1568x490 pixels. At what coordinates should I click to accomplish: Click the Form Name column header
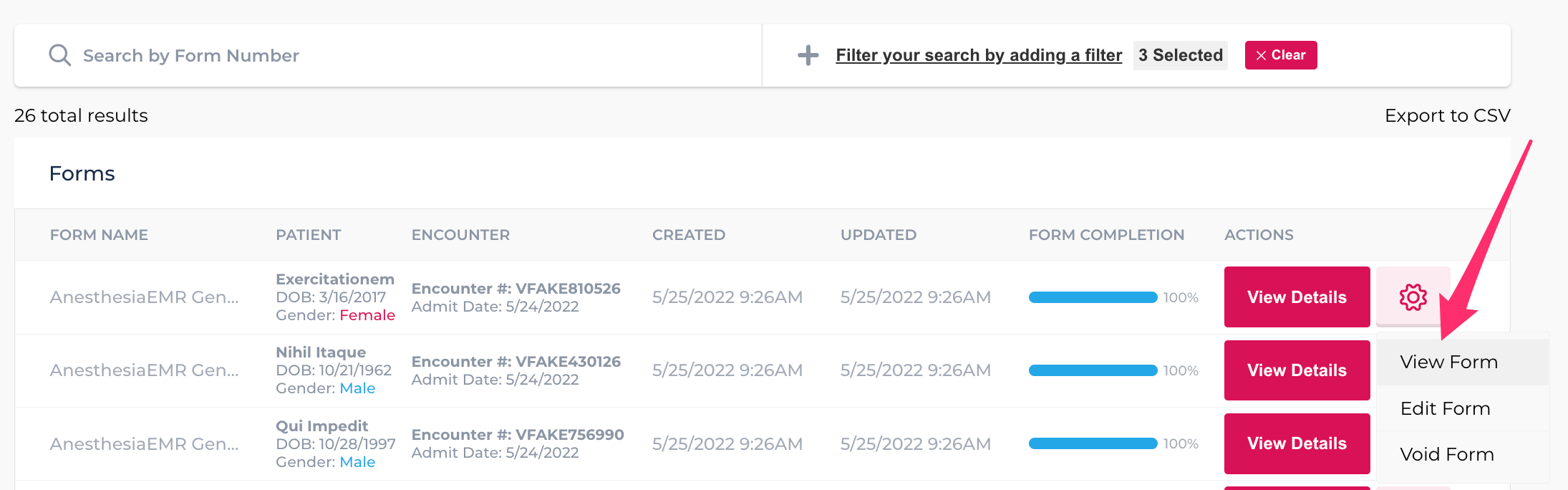coord(99,235)
